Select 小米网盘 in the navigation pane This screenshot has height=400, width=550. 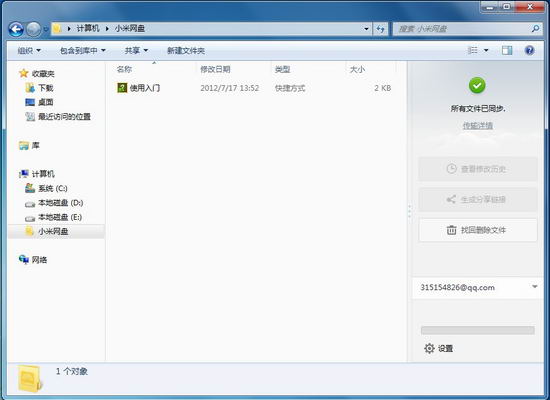(x=53, y=231)
